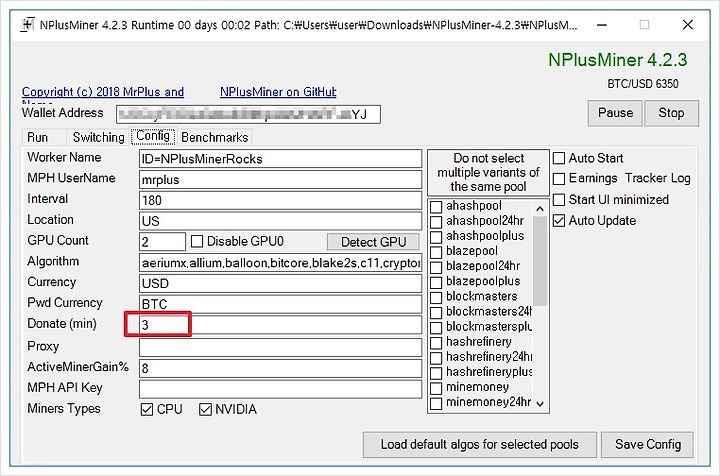Click the Location field
The height and width of the screenshot is (476, 720).
(280, 221)
